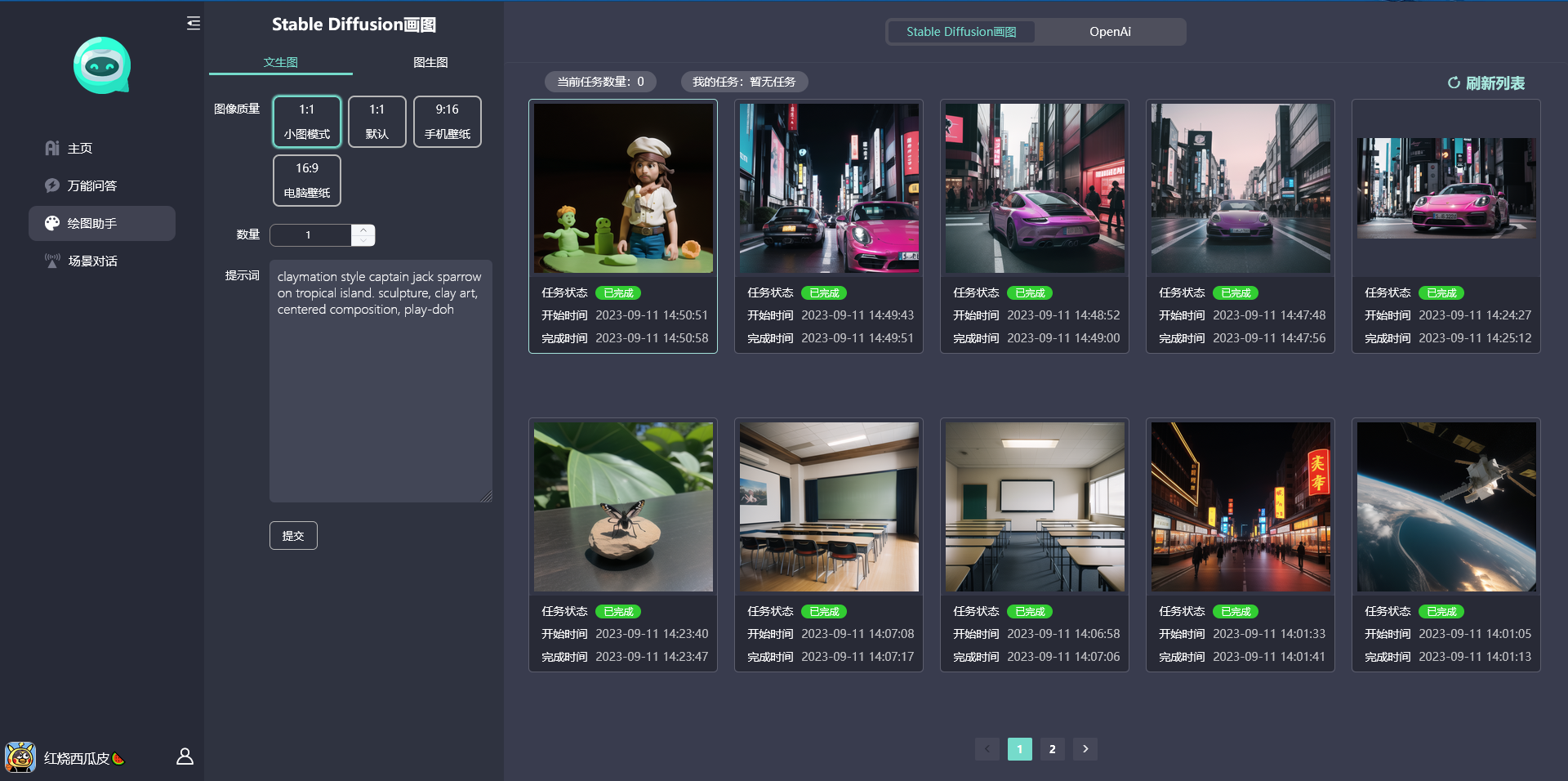1568x781 pixels.
Task: Increase quantity with the up arrow
Action: click(x=363, y=230)
